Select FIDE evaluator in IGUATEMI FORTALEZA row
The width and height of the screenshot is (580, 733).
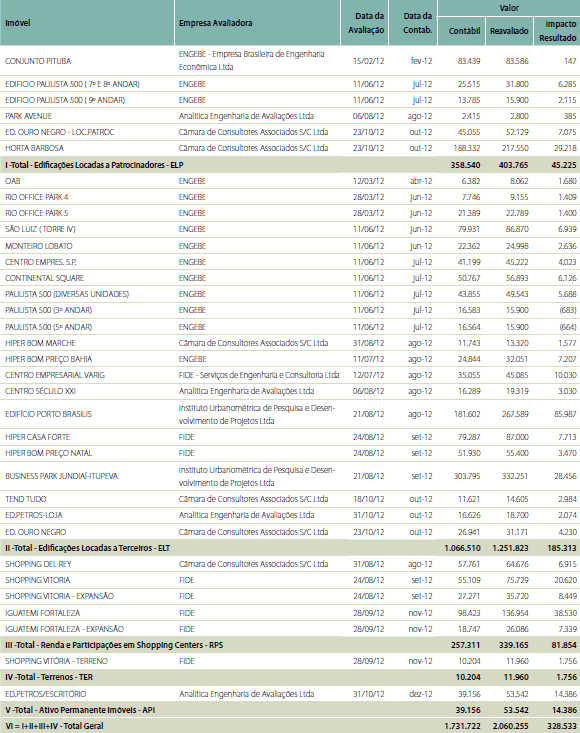click(x=186, y=612)
